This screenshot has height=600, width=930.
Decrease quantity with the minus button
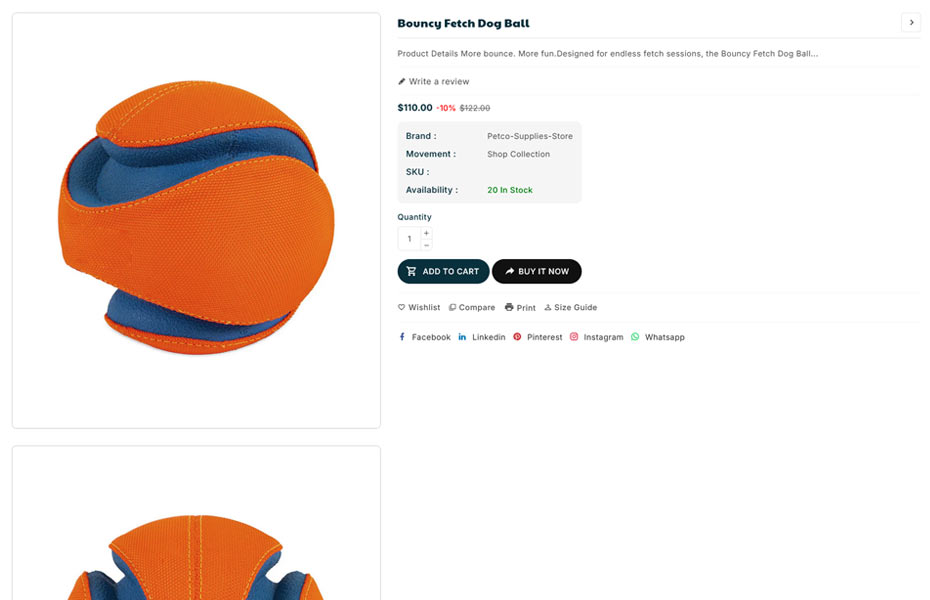[427, 245]
